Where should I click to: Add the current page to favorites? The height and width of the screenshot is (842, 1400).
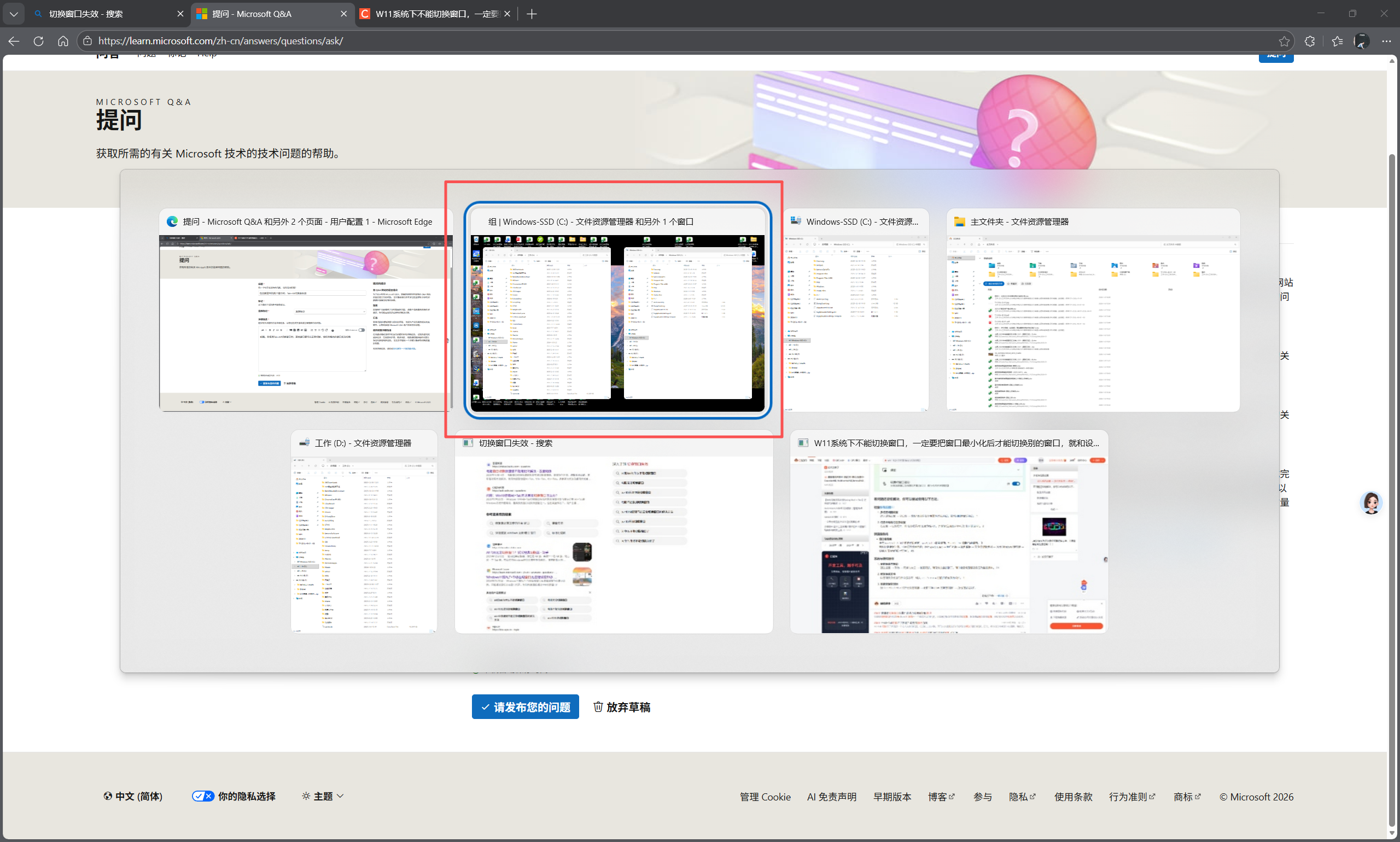click(1284, 41)
